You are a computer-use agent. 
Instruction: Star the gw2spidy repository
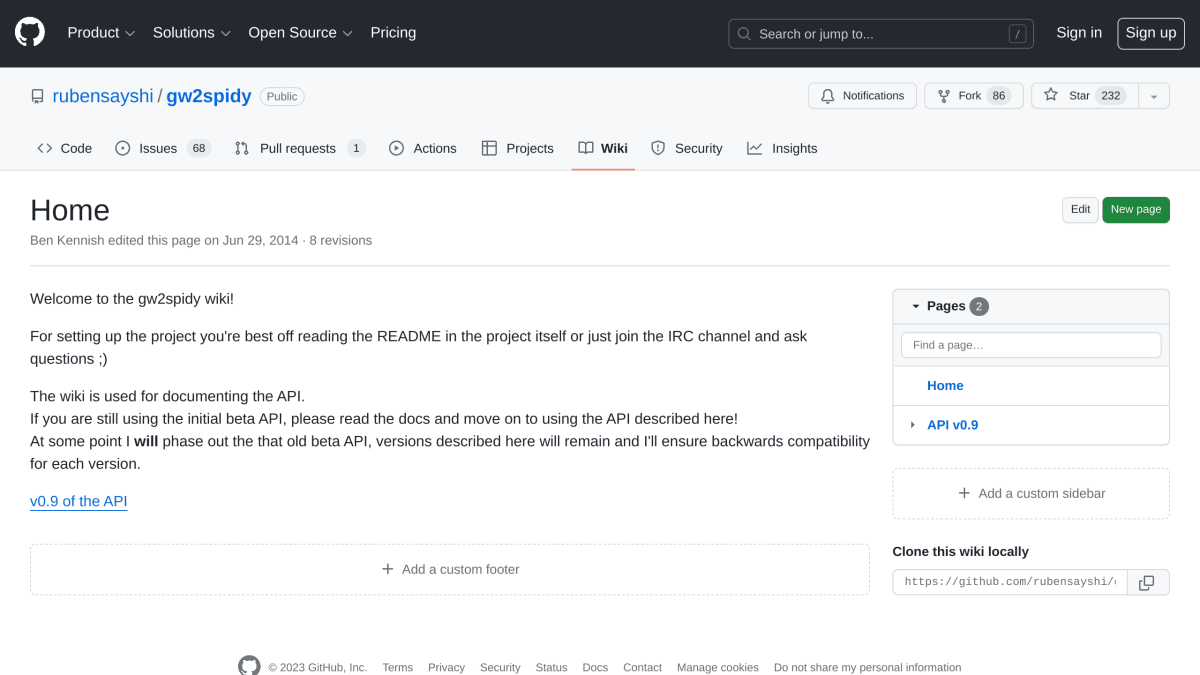[1085, 96]
